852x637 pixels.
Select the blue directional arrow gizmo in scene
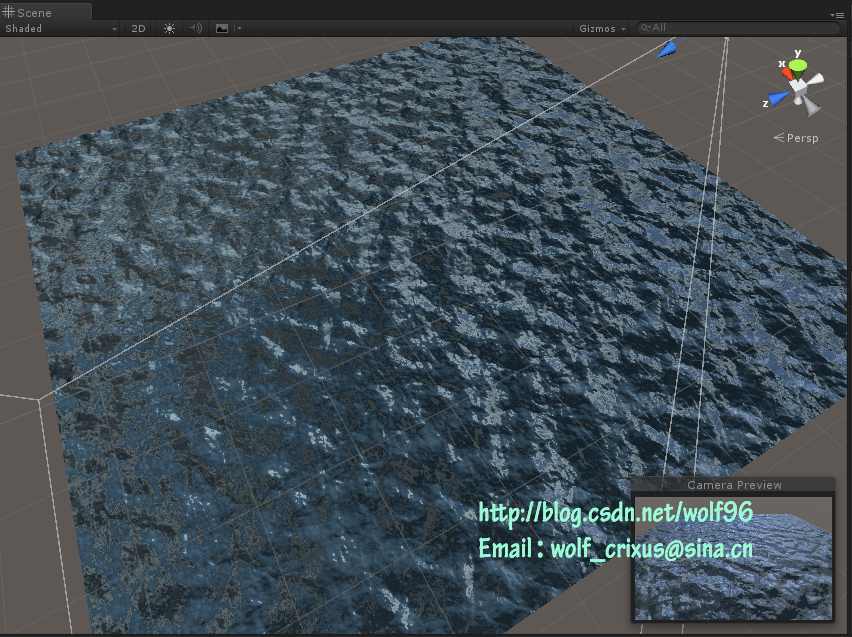666,47
